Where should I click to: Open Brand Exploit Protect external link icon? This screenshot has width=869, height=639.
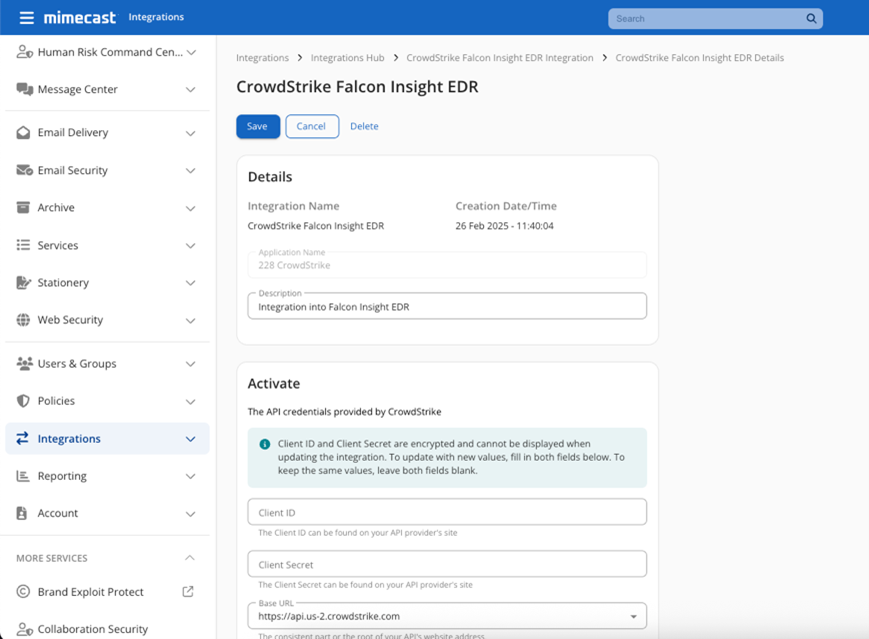pyautogui.click(x=188, y=591)
